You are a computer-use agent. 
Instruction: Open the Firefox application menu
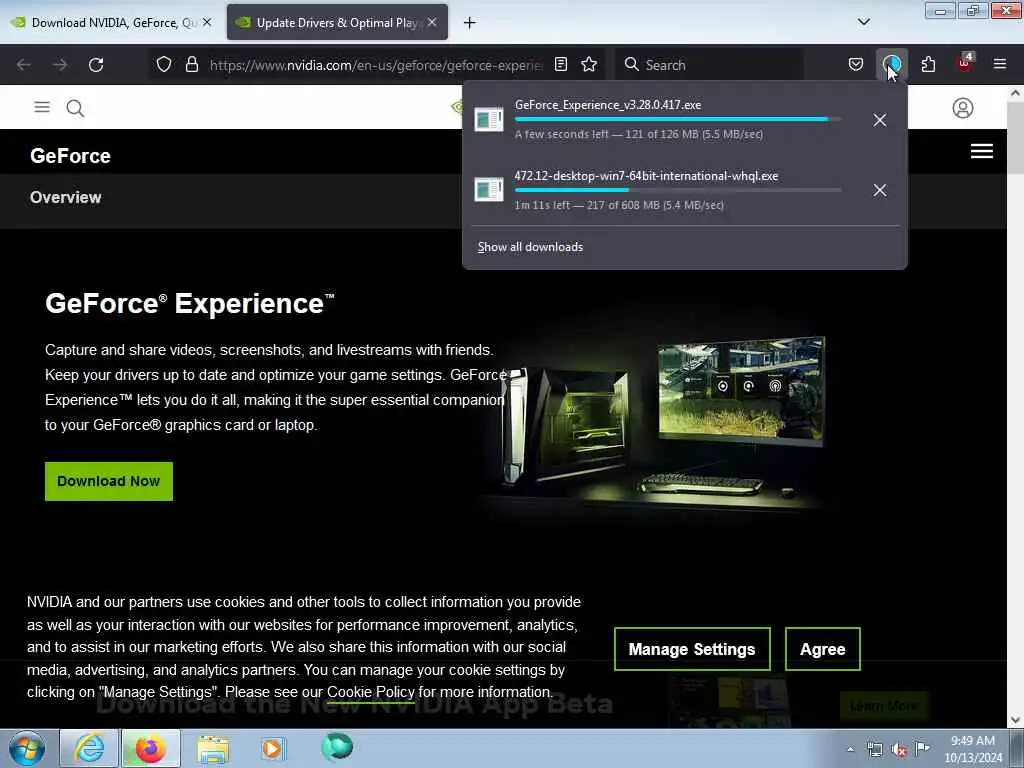1000,64
